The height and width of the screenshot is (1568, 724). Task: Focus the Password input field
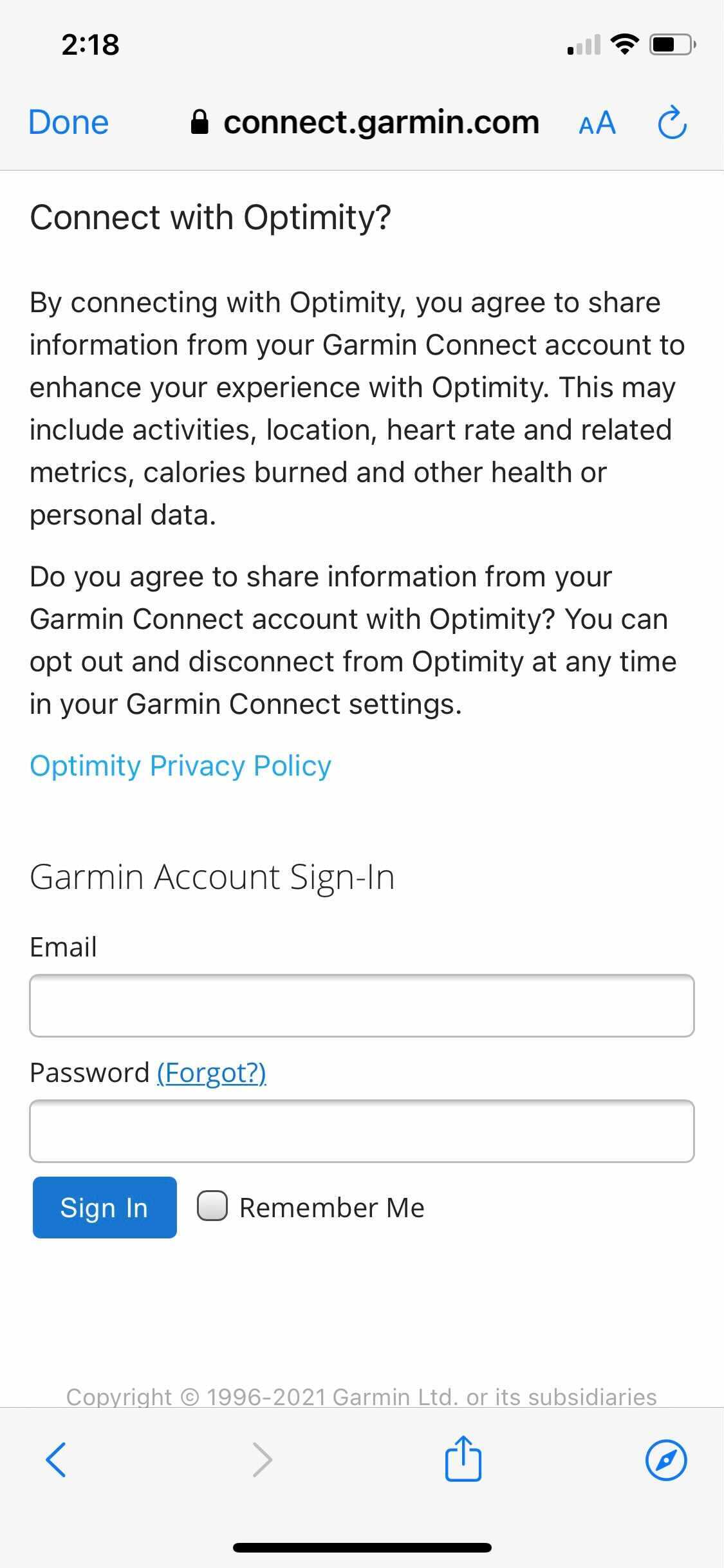click(x=362, y=1131)
